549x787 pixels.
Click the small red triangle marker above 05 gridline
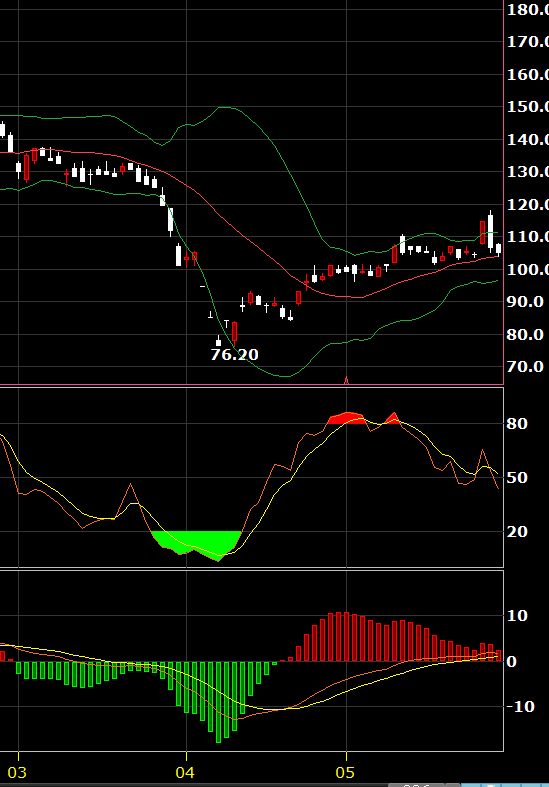[346, 380]
